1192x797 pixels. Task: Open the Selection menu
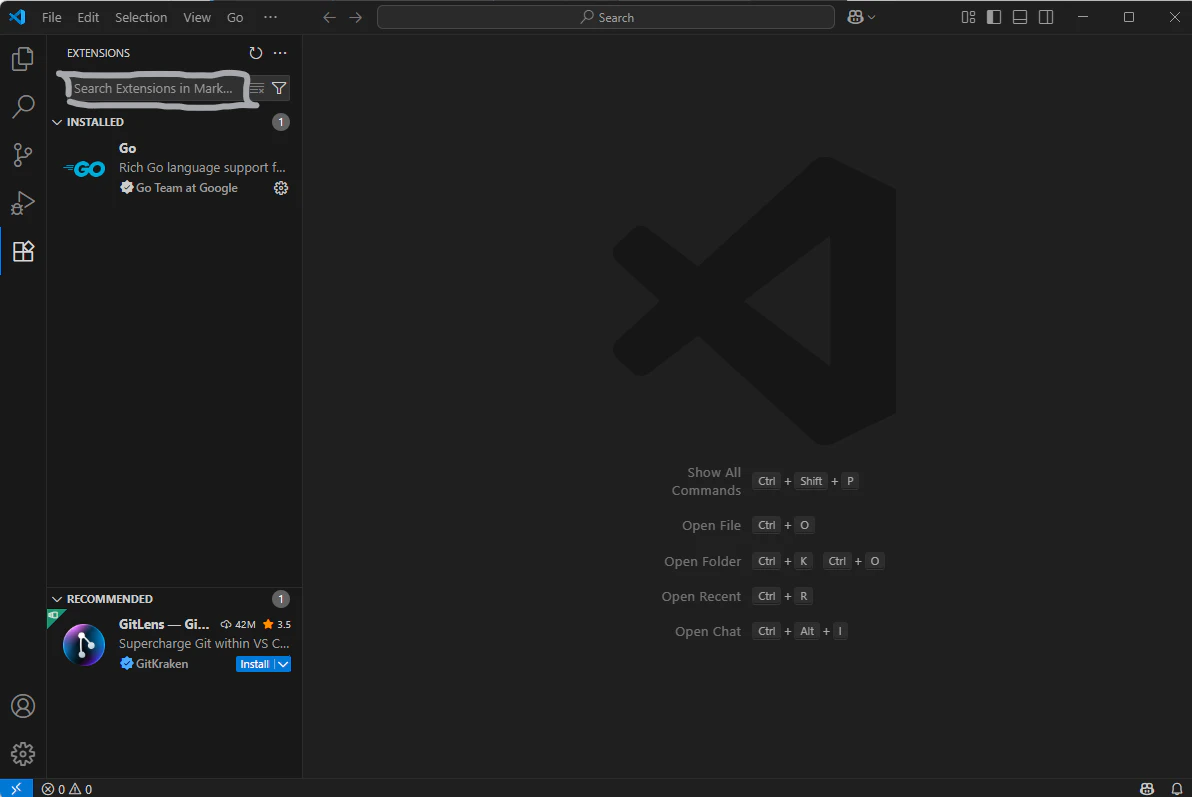141,17
